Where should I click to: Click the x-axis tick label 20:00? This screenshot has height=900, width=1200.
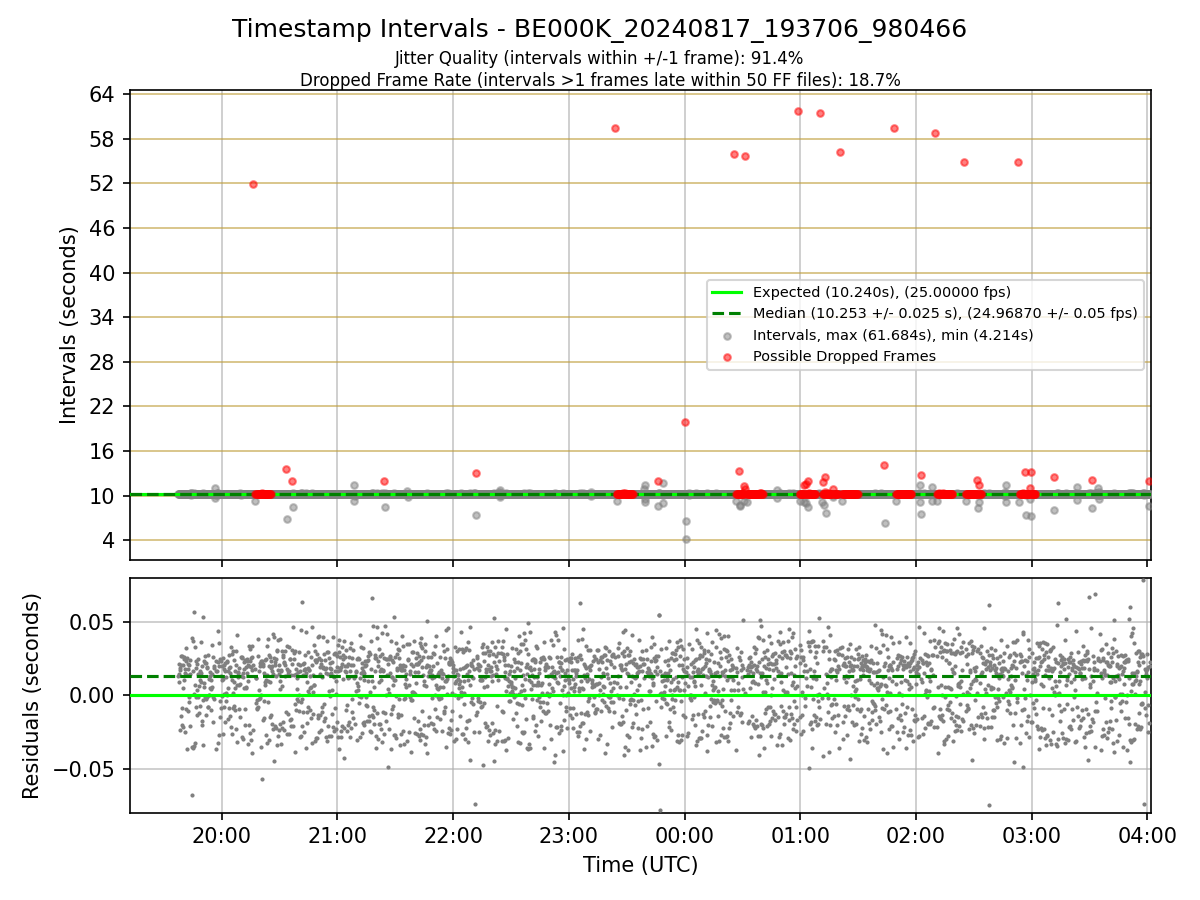click(x=222, y=835)
